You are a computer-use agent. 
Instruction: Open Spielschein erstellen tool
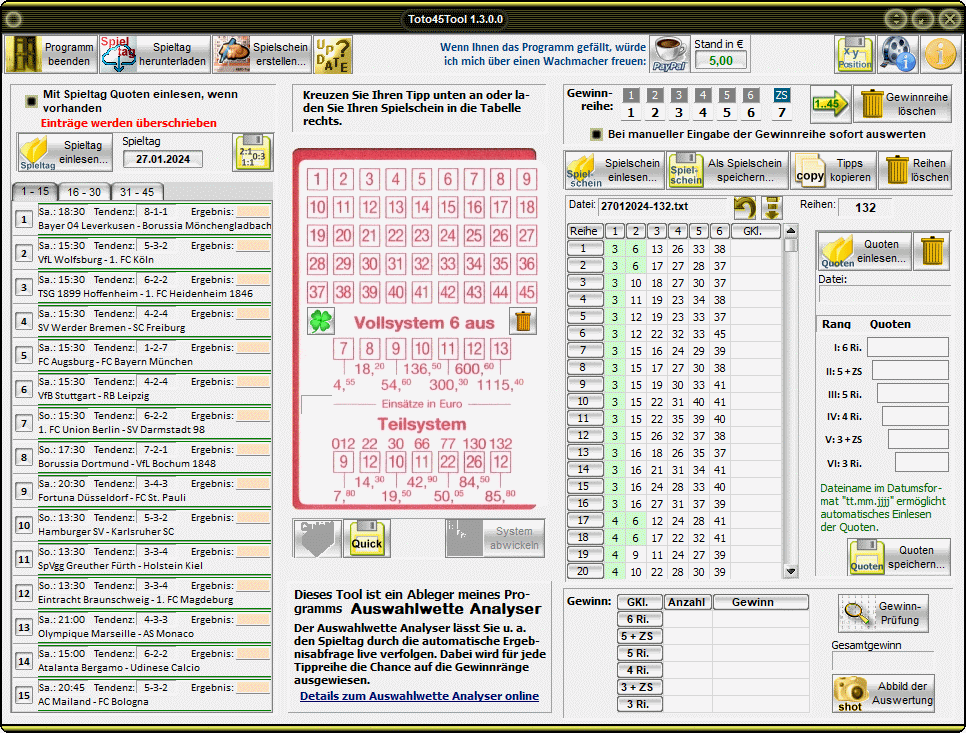(x=262, y=54)
